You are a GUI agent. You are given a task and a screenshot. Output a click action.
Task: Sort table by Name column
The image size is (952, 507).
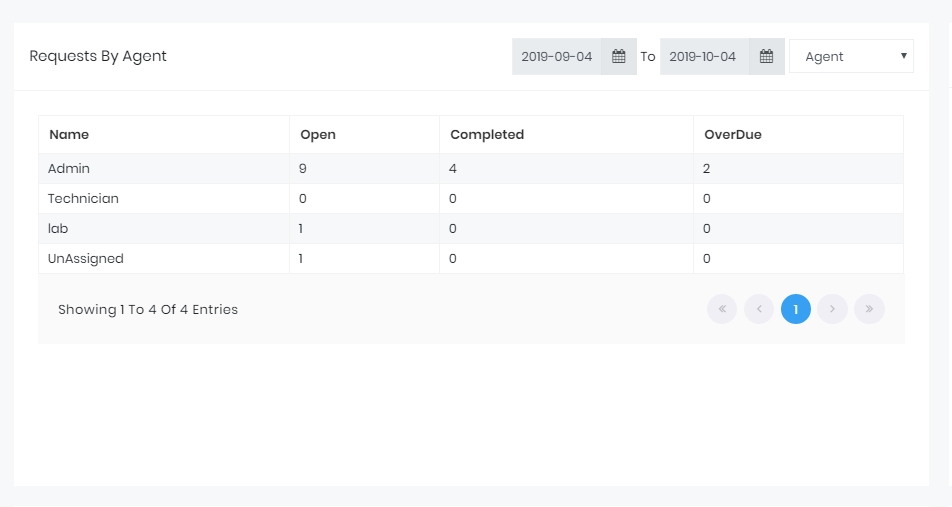tap(69, 135)
